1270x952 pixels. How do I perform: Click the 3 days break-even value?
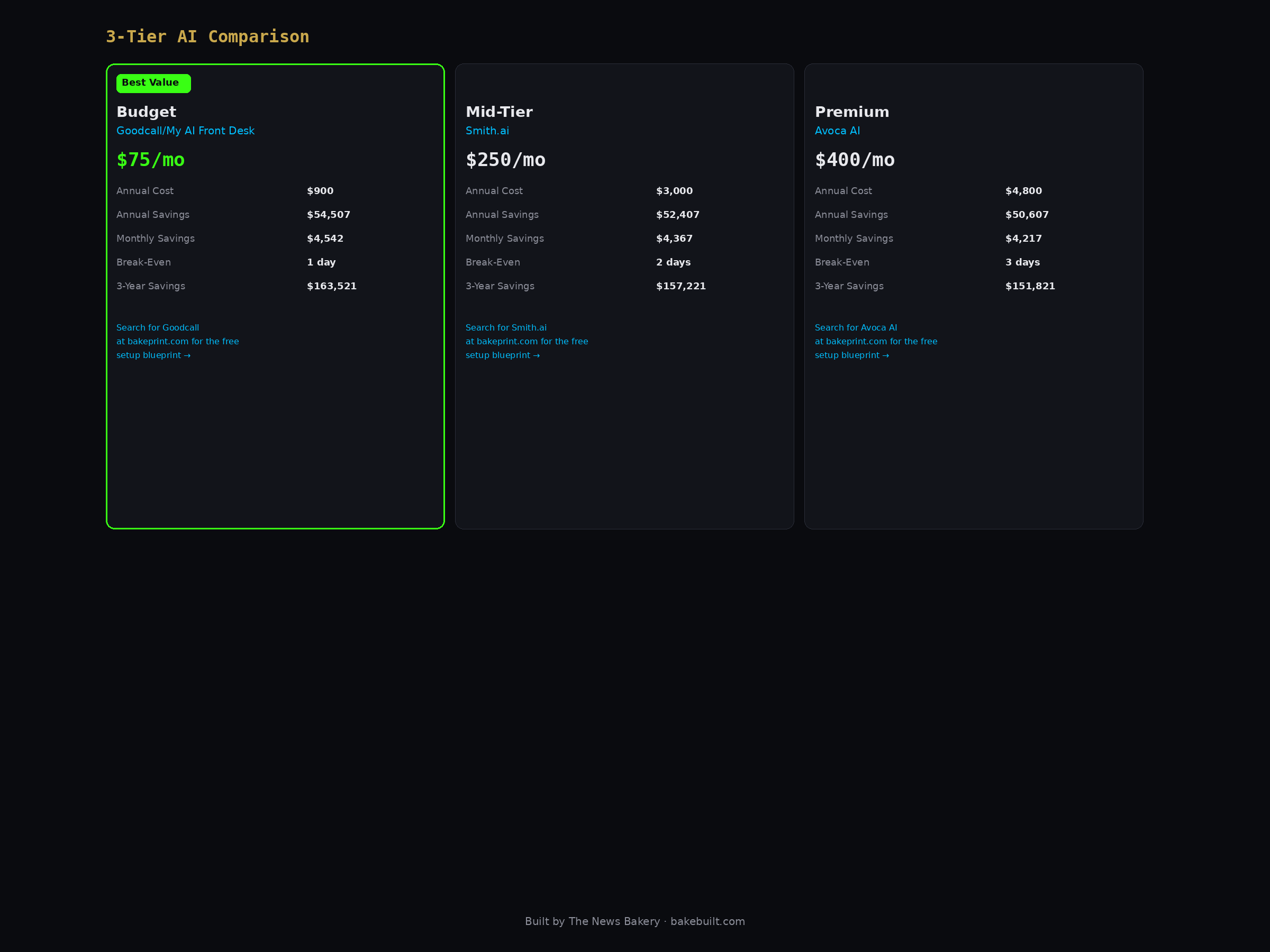[1022, 262]
